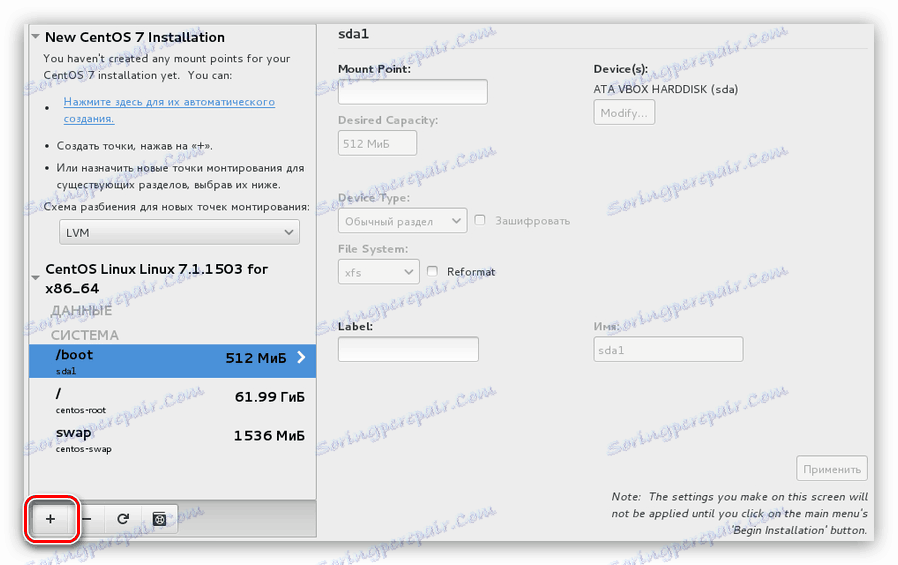Click the Modify... devices button
The image size is (898, 565).
(624, 113)
